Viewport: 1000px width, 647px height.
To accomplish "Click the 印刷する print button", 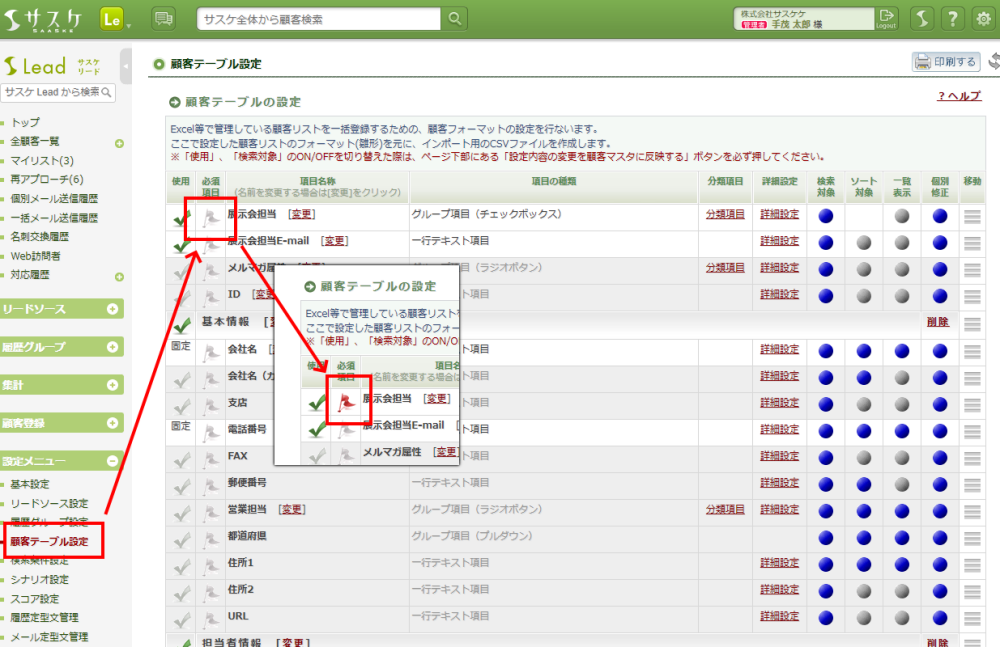I will pos(945,62).
